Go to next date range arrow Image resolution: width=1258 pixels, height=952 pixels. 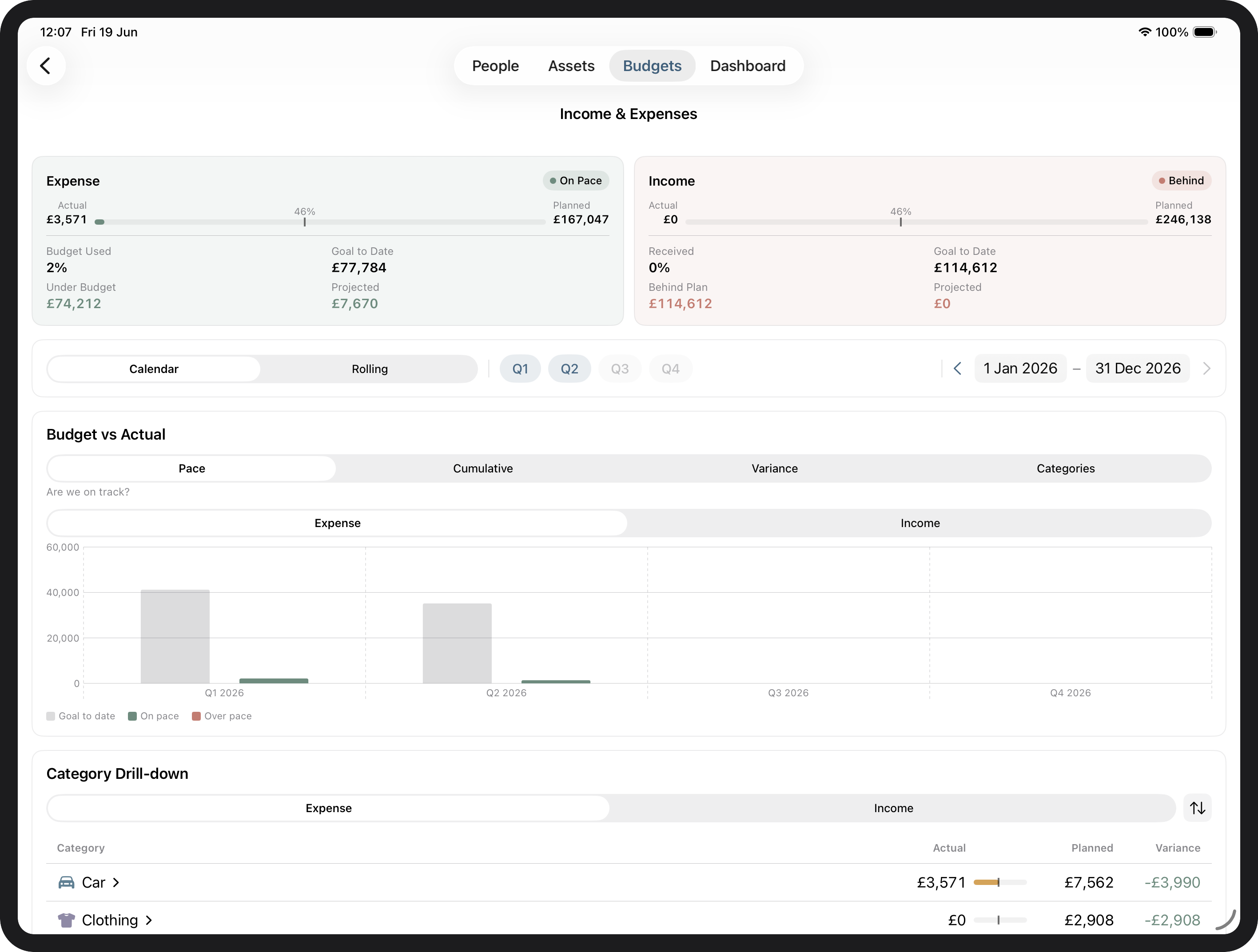[1207, 368]
